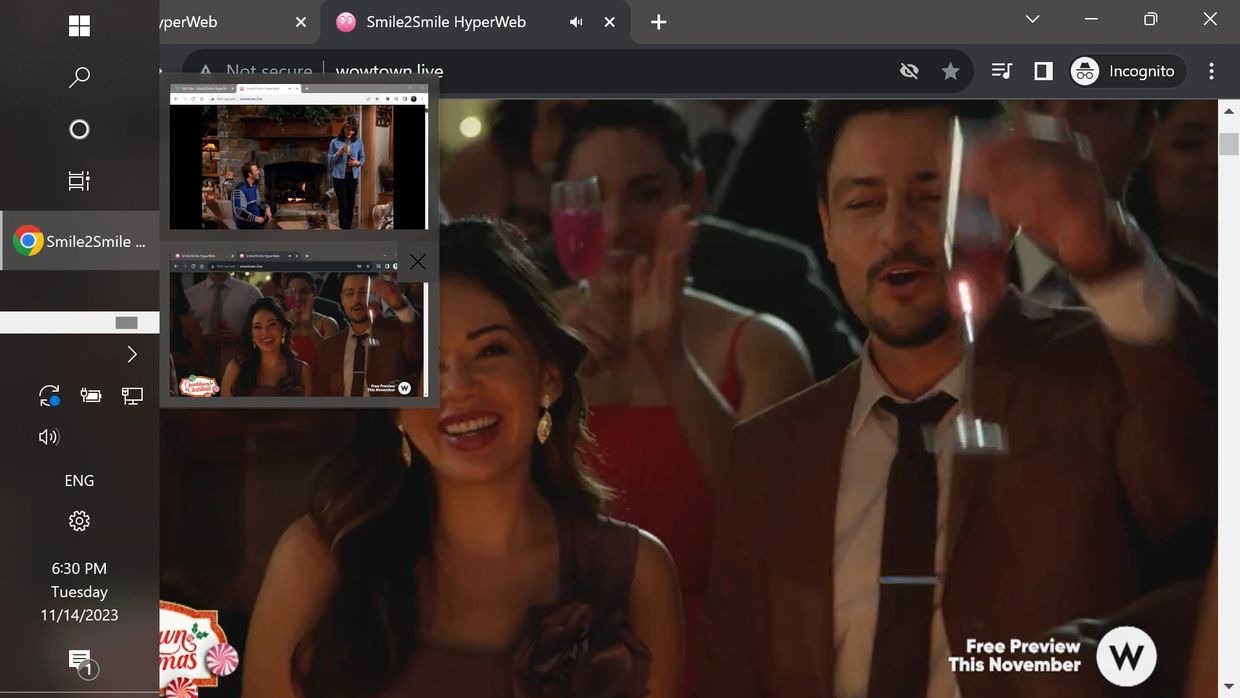This screenshot has width=1240, height=698.
Task: Open Windows Task View
Action: coord(79,181)
